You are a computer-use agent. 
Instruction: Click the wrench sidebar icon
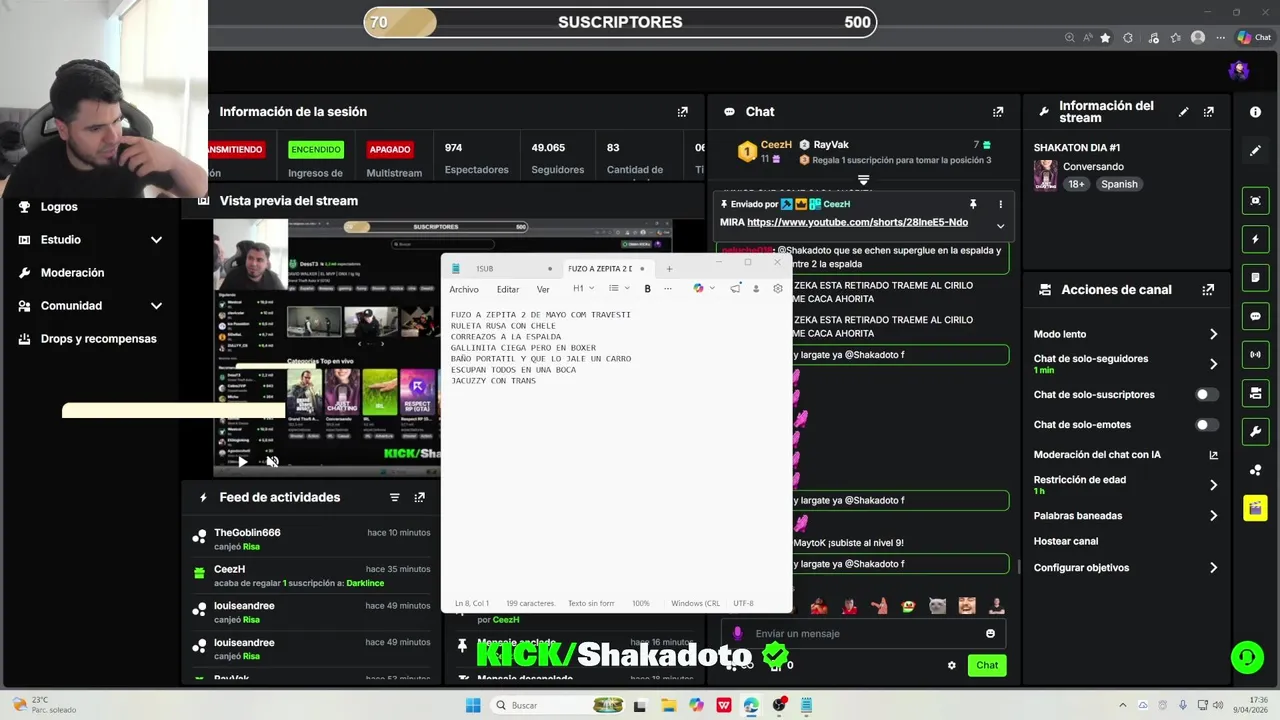pyautogui.click(x=1255, y=432)
